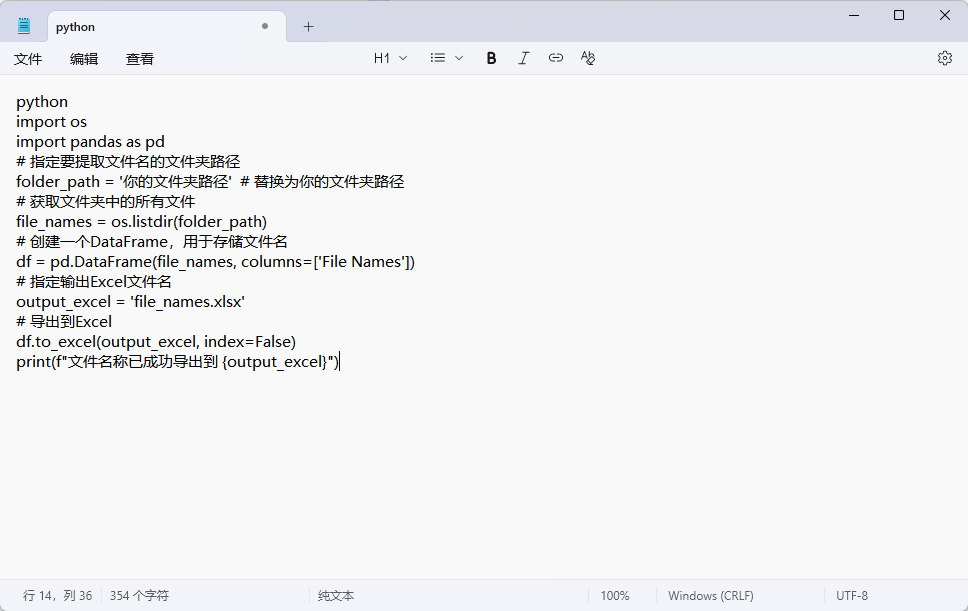Close the Notepad window

coord(945,15)
